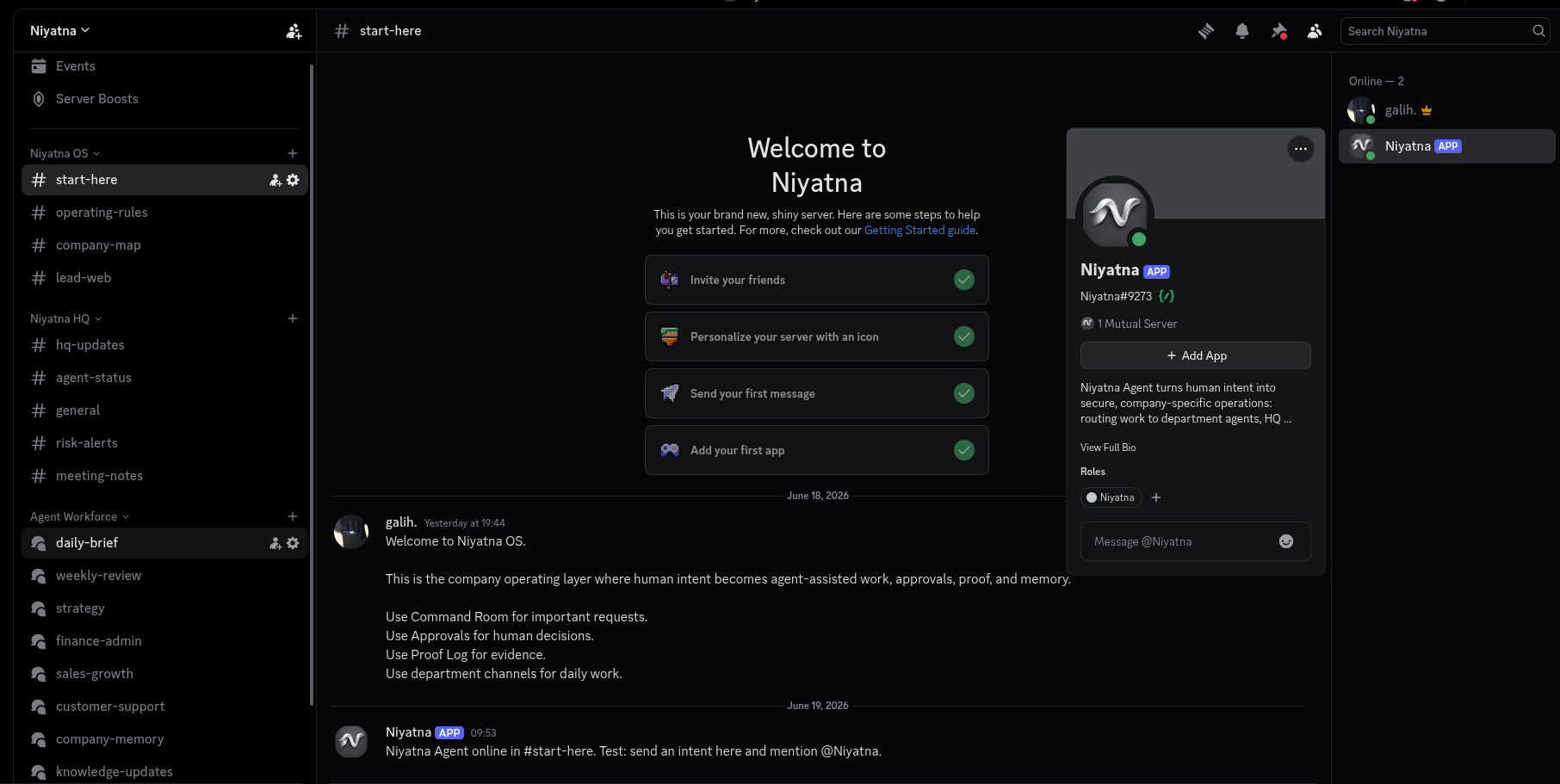Open the strategy forum channel
This screenshot has width=1560, height=784.
click(x=164, y=608)
